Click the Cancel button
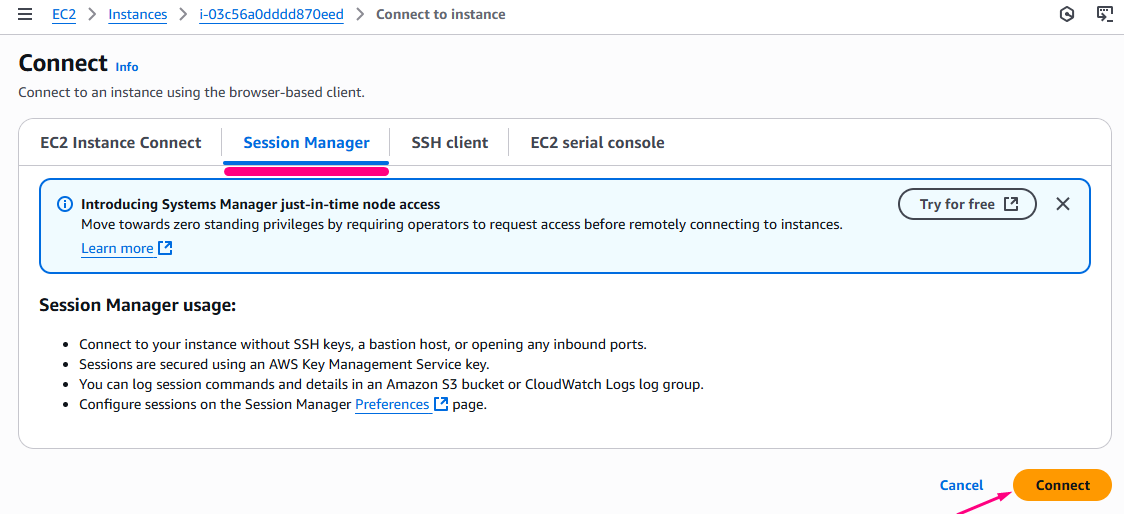1124x514 pixels. pos(961,485)
